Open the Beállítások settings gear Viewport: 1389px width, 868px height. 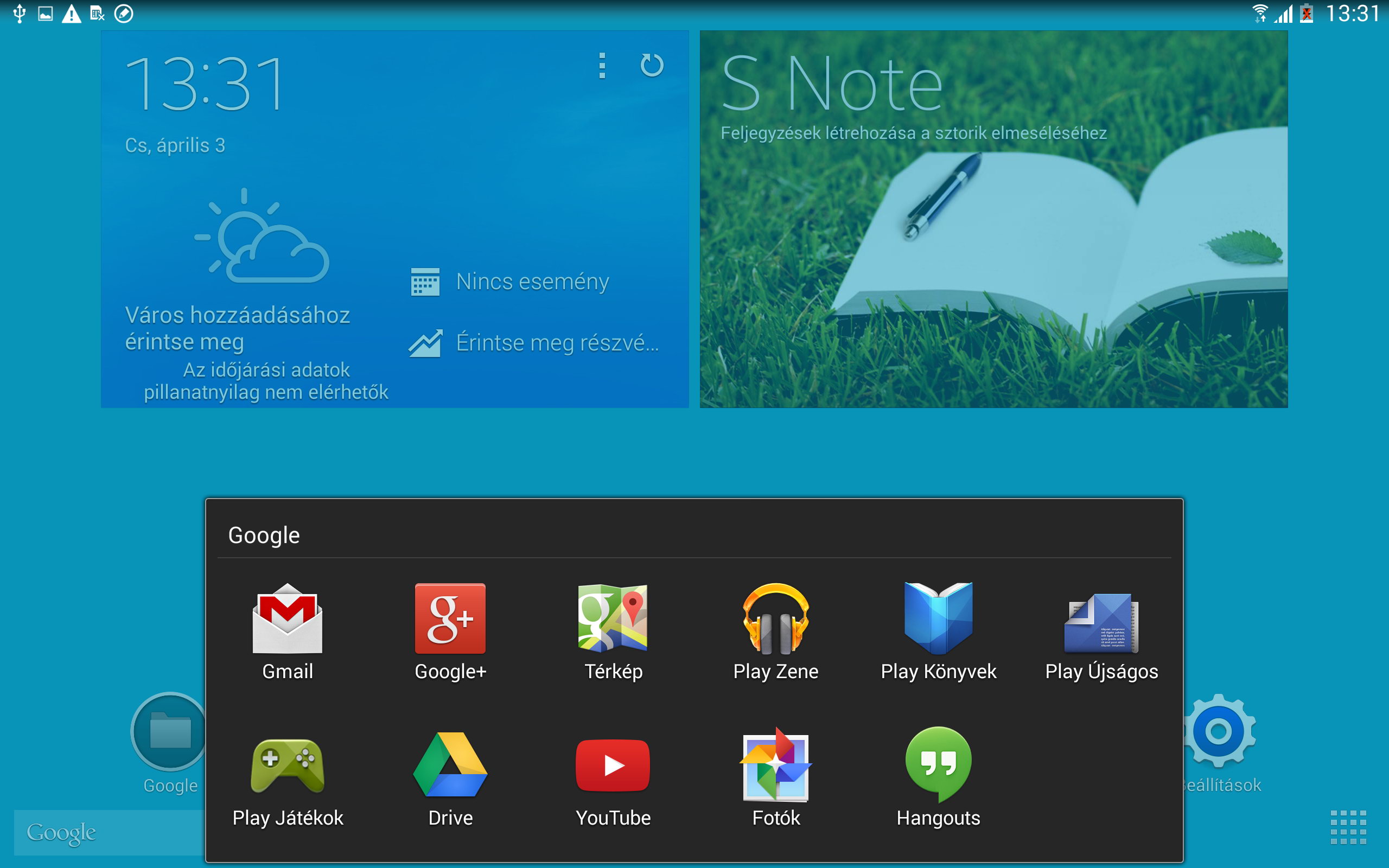tap(1219, 731)
